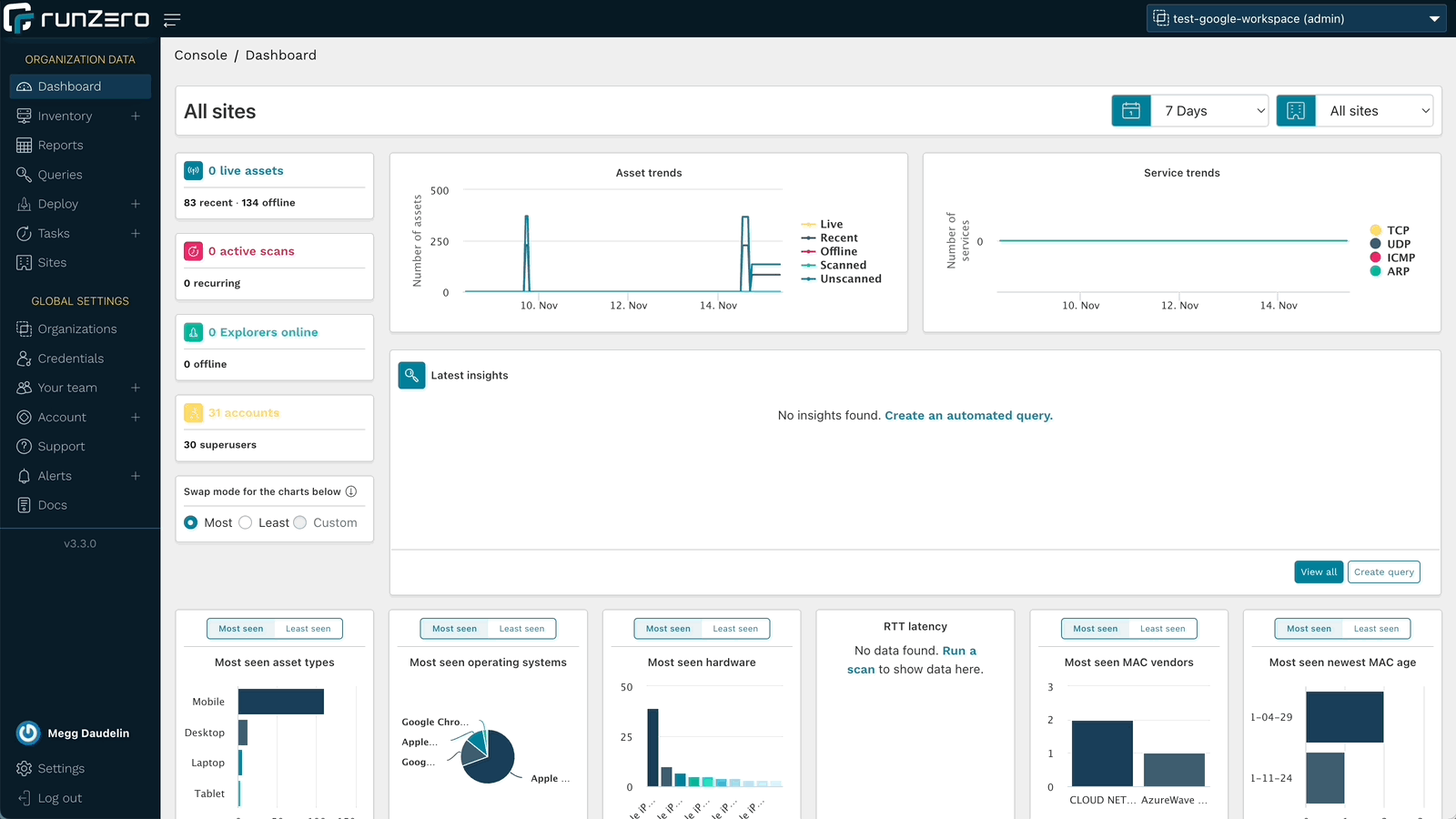1456x819 pixels.
Task: Click the live assets antenna icon
Action: point(194,171)
